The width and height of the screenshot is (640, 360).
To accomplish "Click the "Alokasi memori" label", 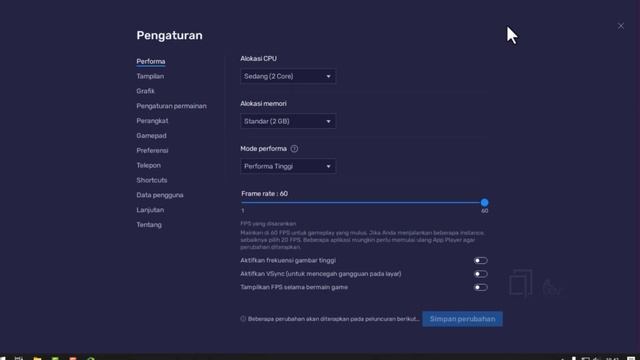I will tap(263, 104).
